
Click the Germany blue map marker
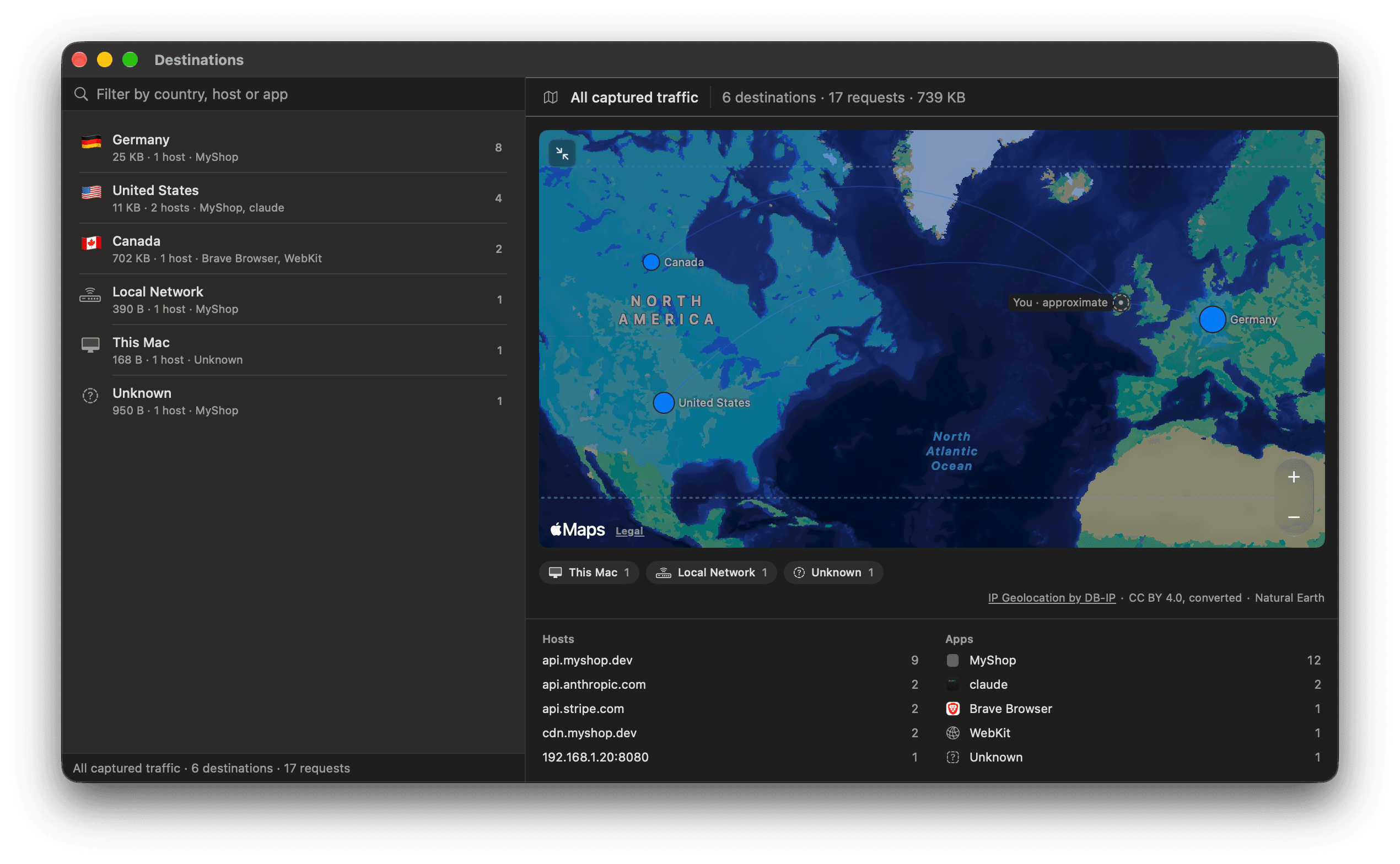point(1211,319)
